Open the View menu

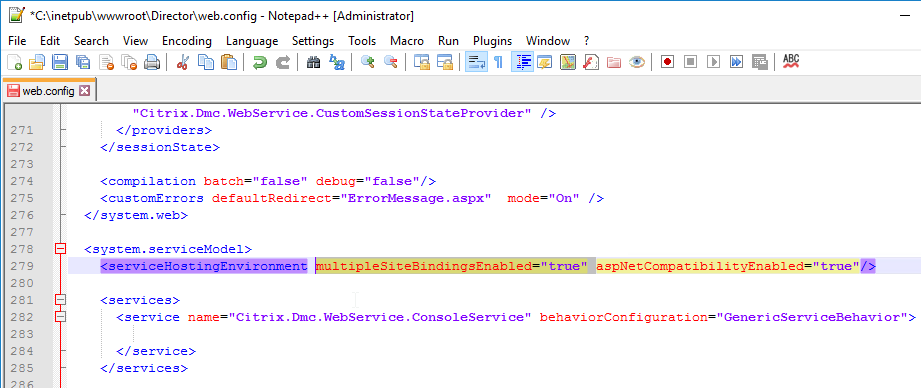click(135, 41)
